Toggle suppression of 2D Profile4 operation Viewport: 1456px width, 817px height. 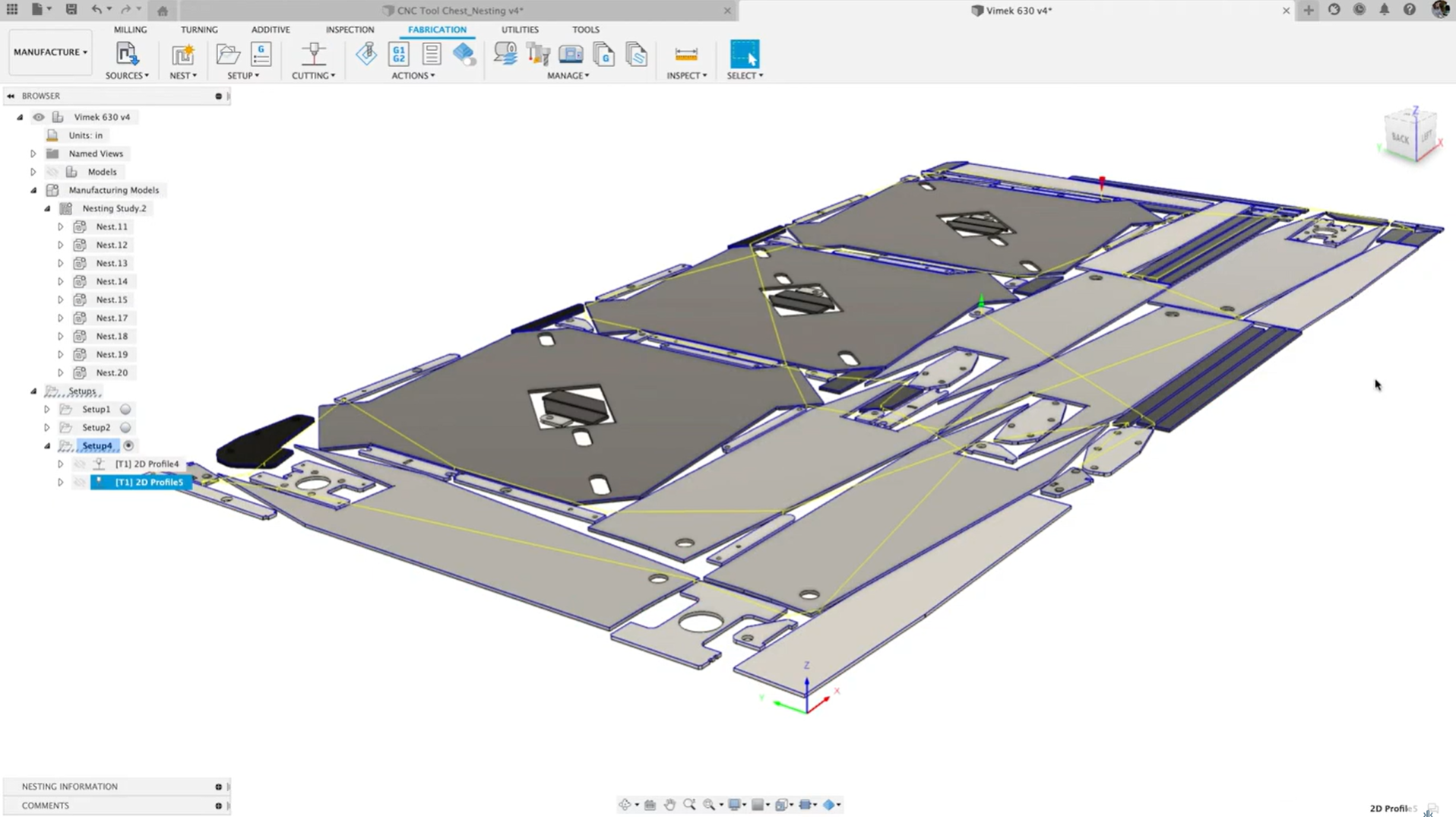80,464
